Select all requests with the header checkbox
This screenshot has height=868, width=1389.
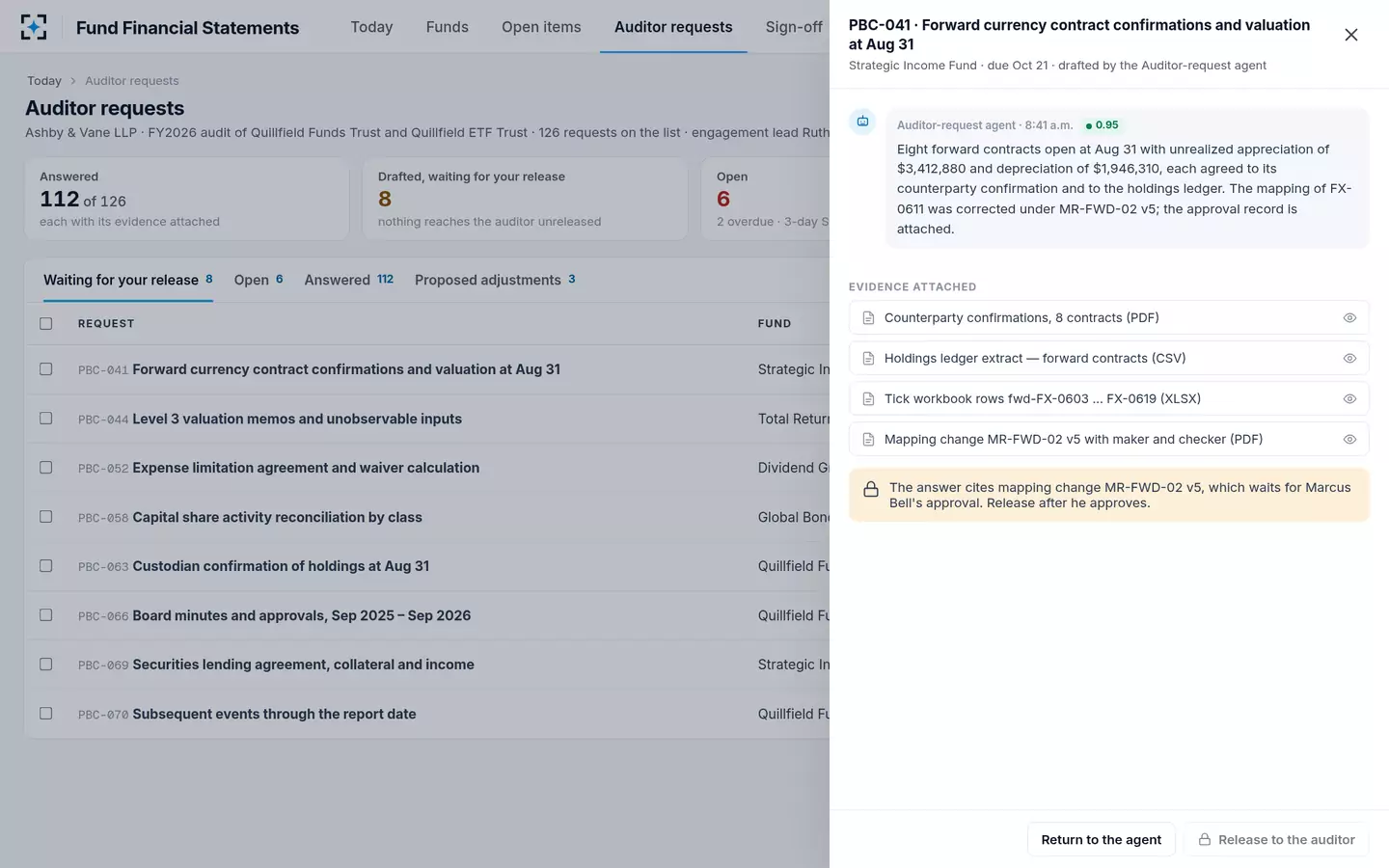pos(45,323)
